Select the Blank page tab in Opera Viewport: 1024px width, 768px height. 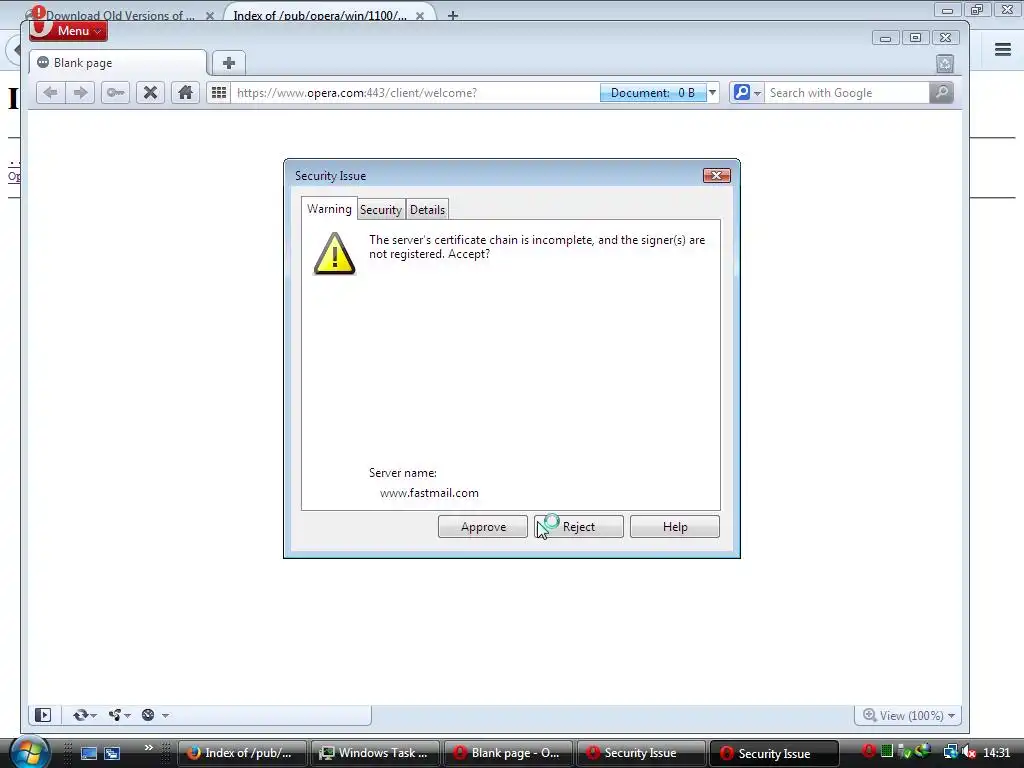[x=118, y=63]
